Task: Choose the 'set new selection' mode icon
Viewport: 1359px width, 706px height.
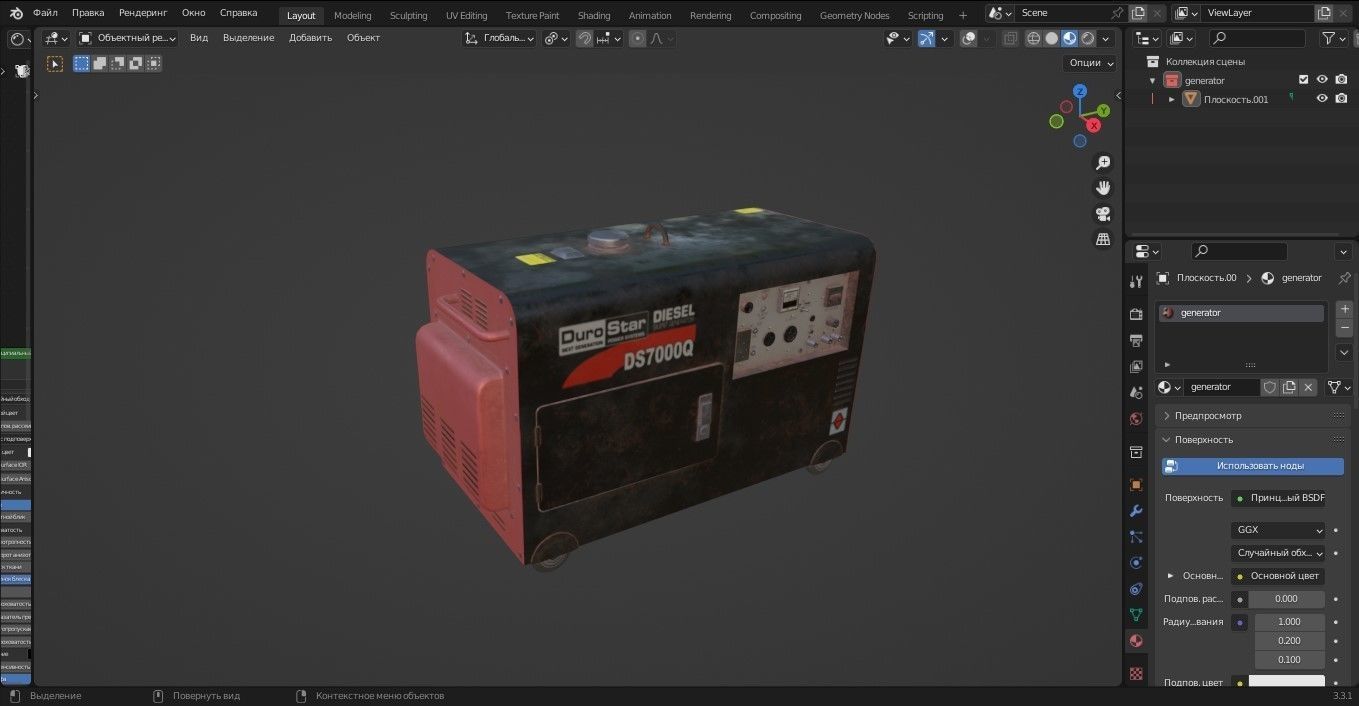Action: point(82,63)
